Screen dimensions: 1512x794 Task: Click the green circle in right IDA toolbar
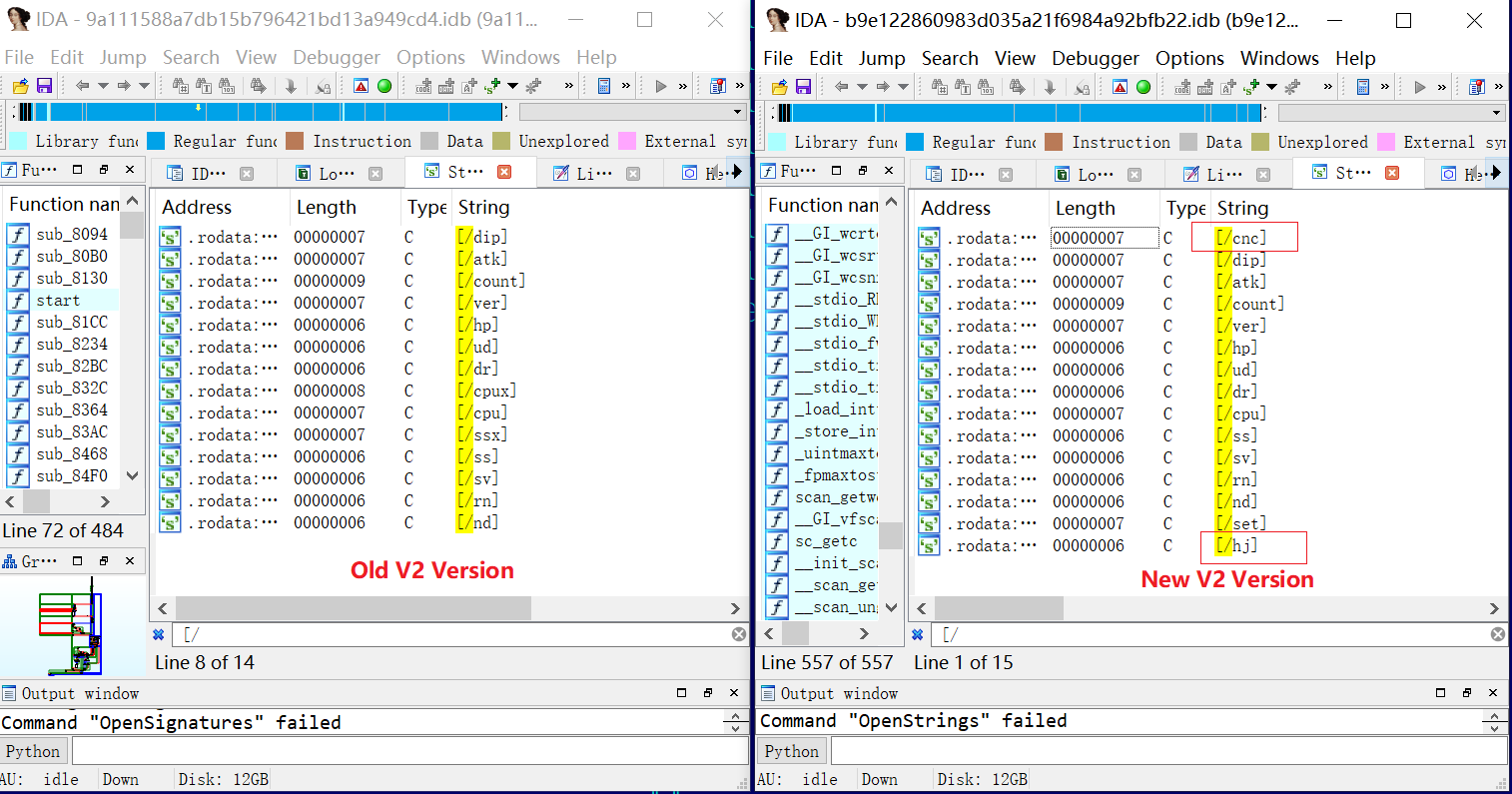tap(1143, 87)
